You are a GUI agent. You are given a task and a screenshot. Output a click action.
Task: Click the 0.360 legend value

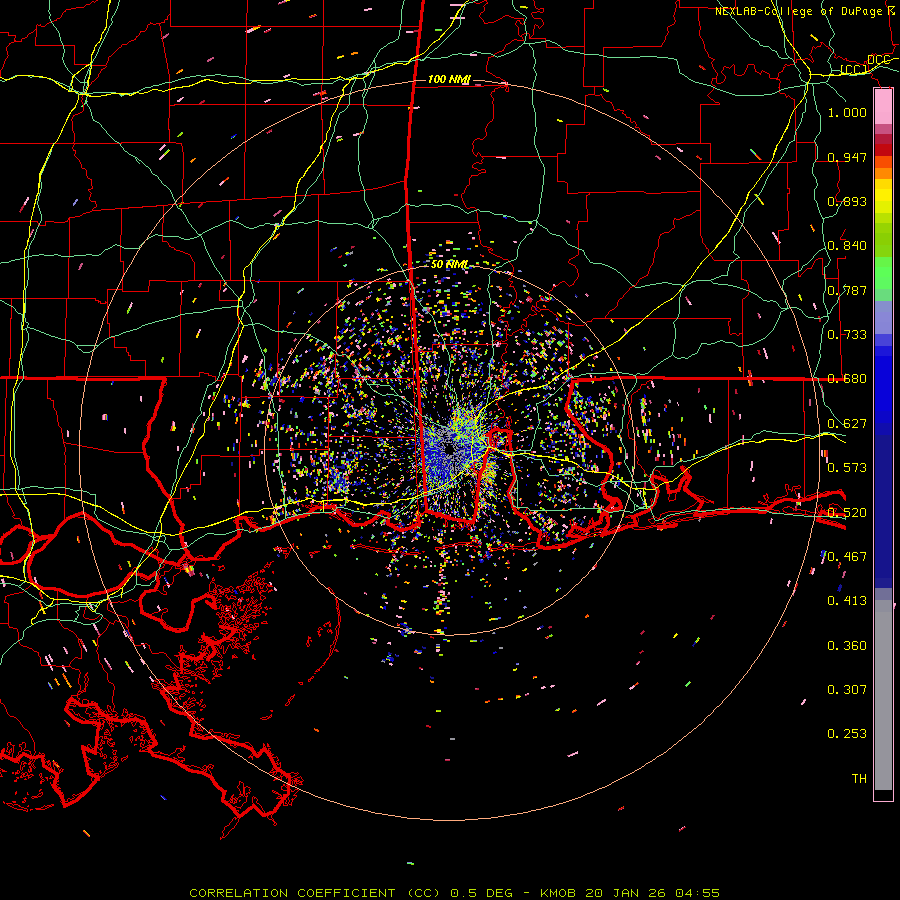[847, 646]
